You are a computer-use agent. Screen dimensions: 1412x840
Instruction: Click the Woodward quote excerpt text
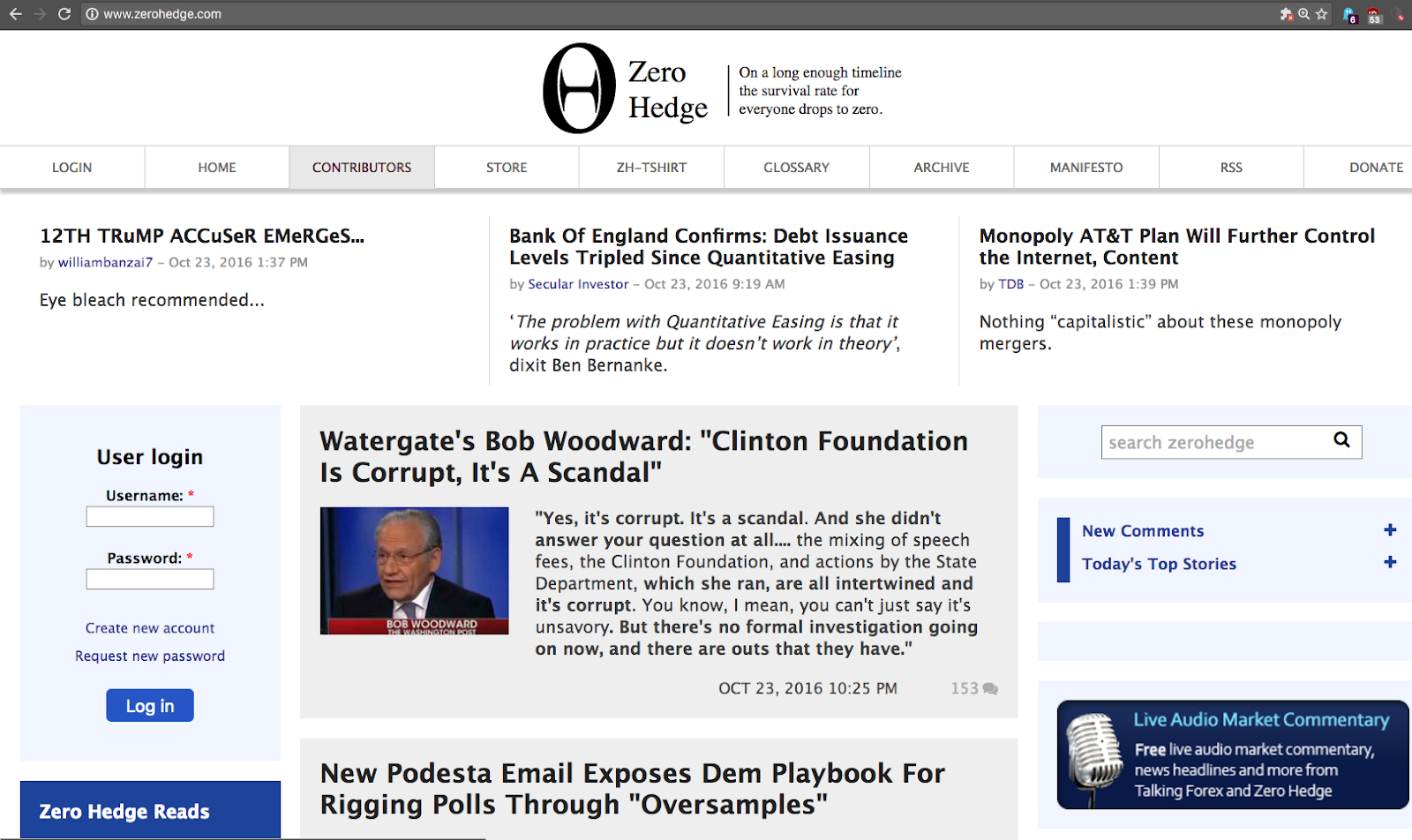(x=756, y=583)
